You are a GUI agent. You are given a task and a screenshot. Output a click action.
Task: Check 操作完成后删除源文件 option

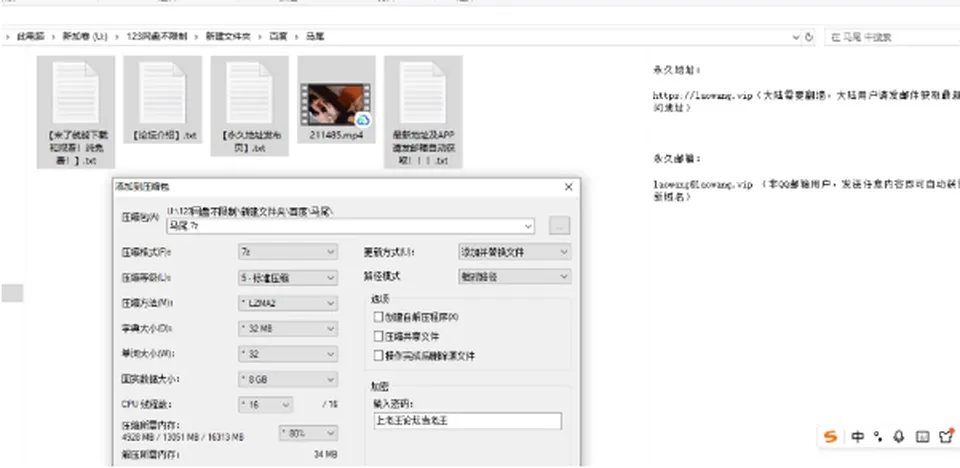click(x=378, y=356)
